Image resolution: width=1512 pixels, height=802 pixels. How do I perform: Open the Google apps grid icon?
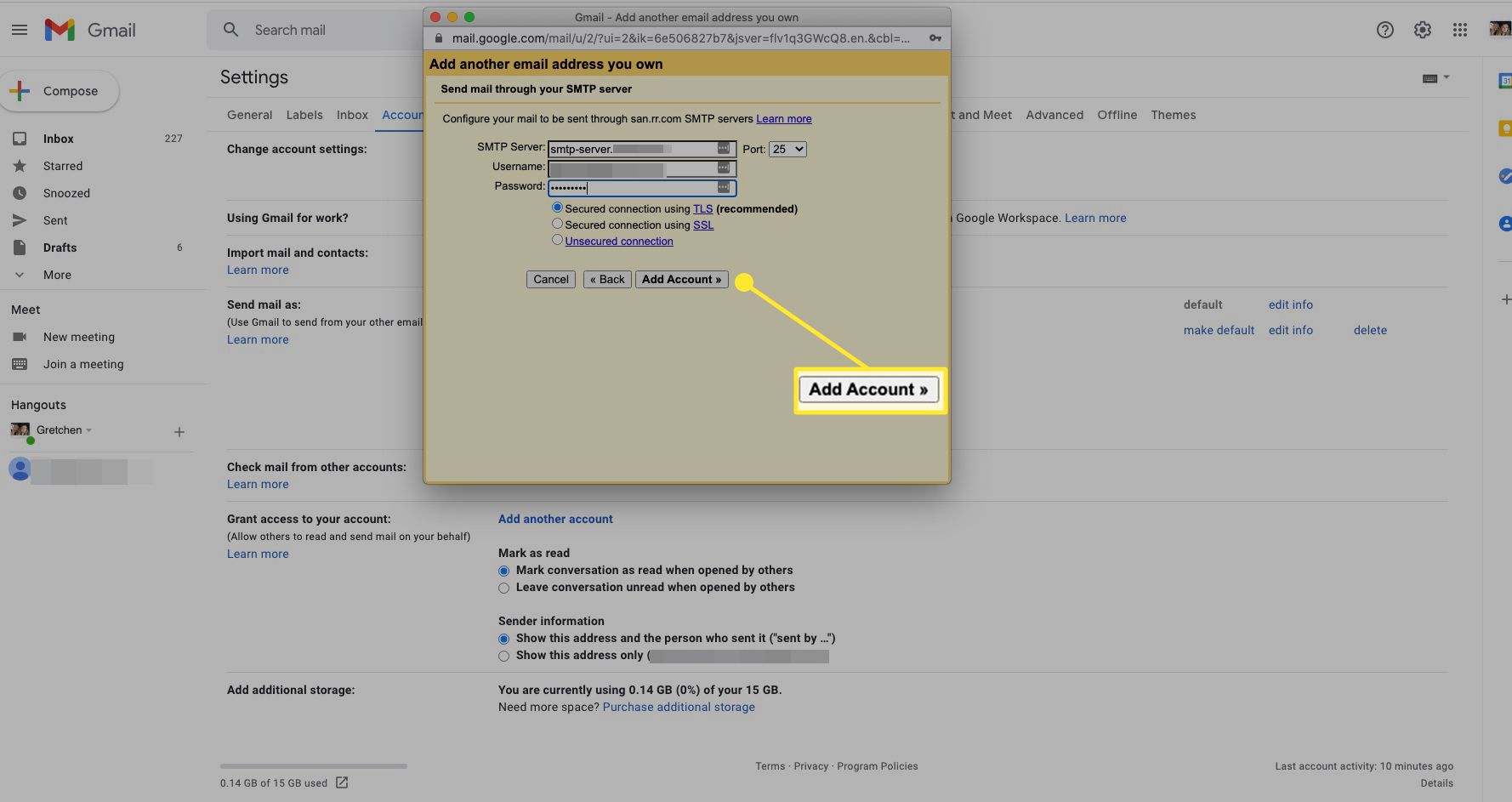point(1460,30)
